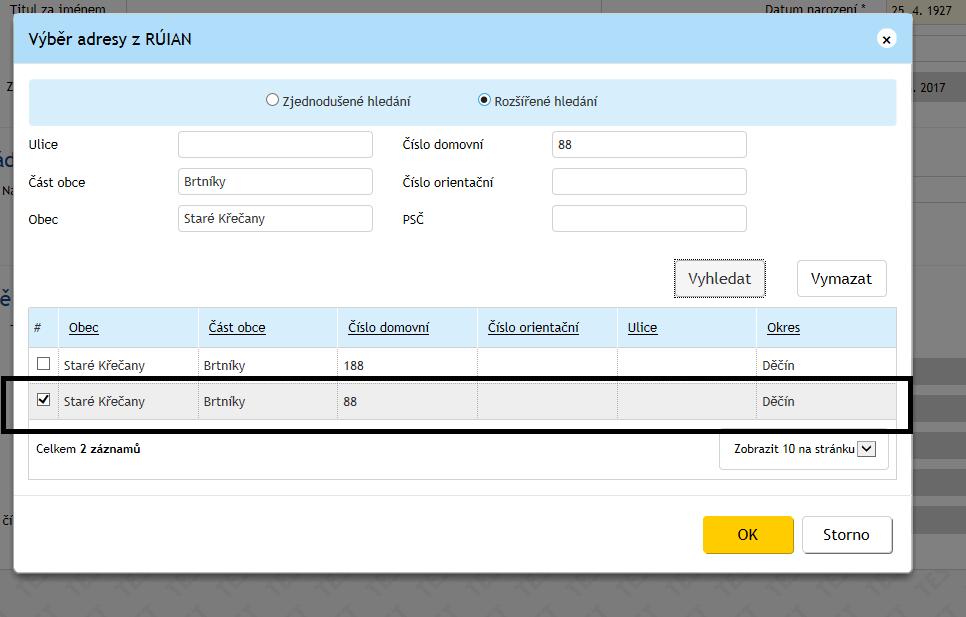Click Děčín in the 88 row
Image resolution: width=966 pixels, height=617 pixels.
[x=778, y=401]
